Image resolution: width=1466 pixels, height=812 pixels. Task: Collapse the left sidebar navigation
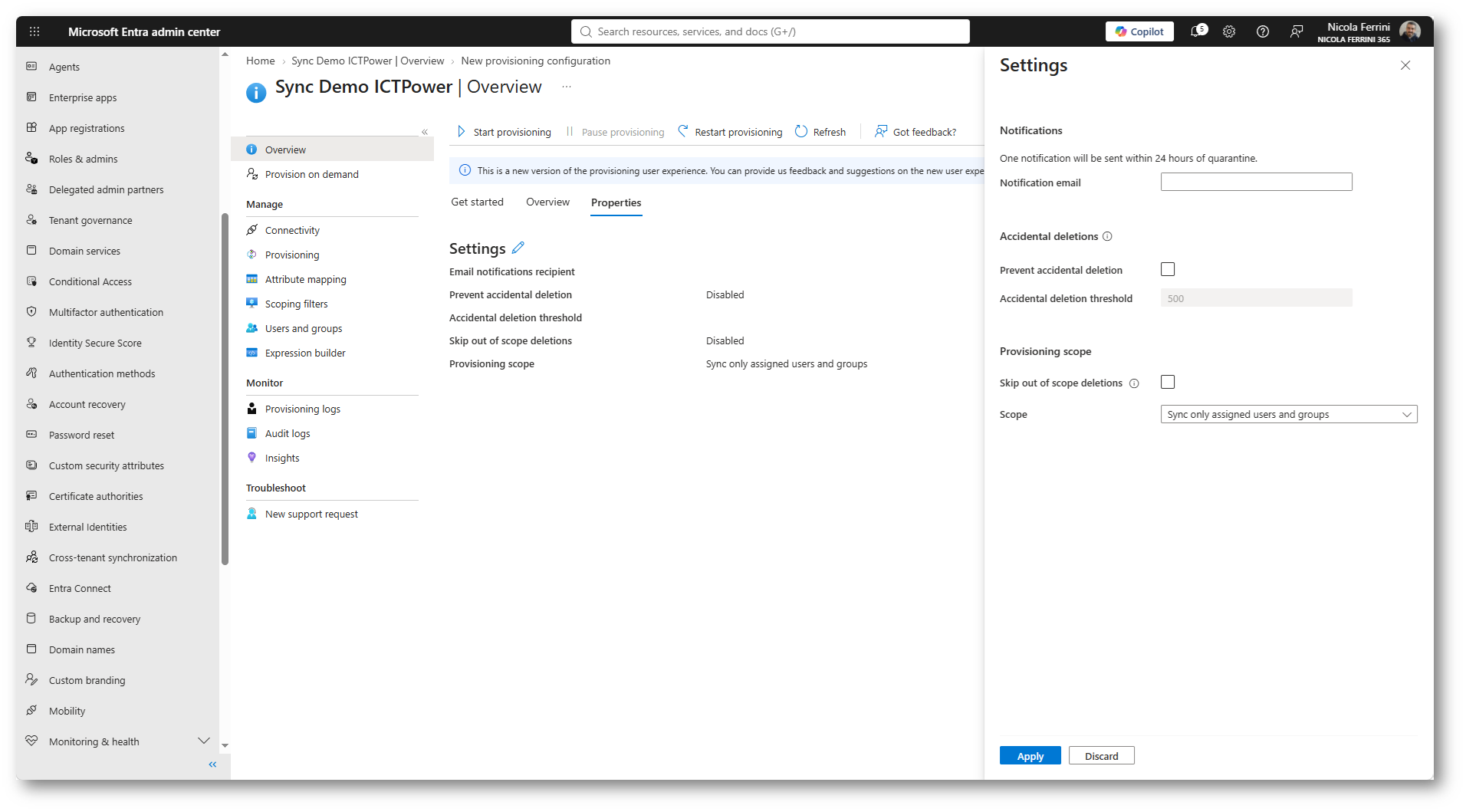(x=212, y=764)
